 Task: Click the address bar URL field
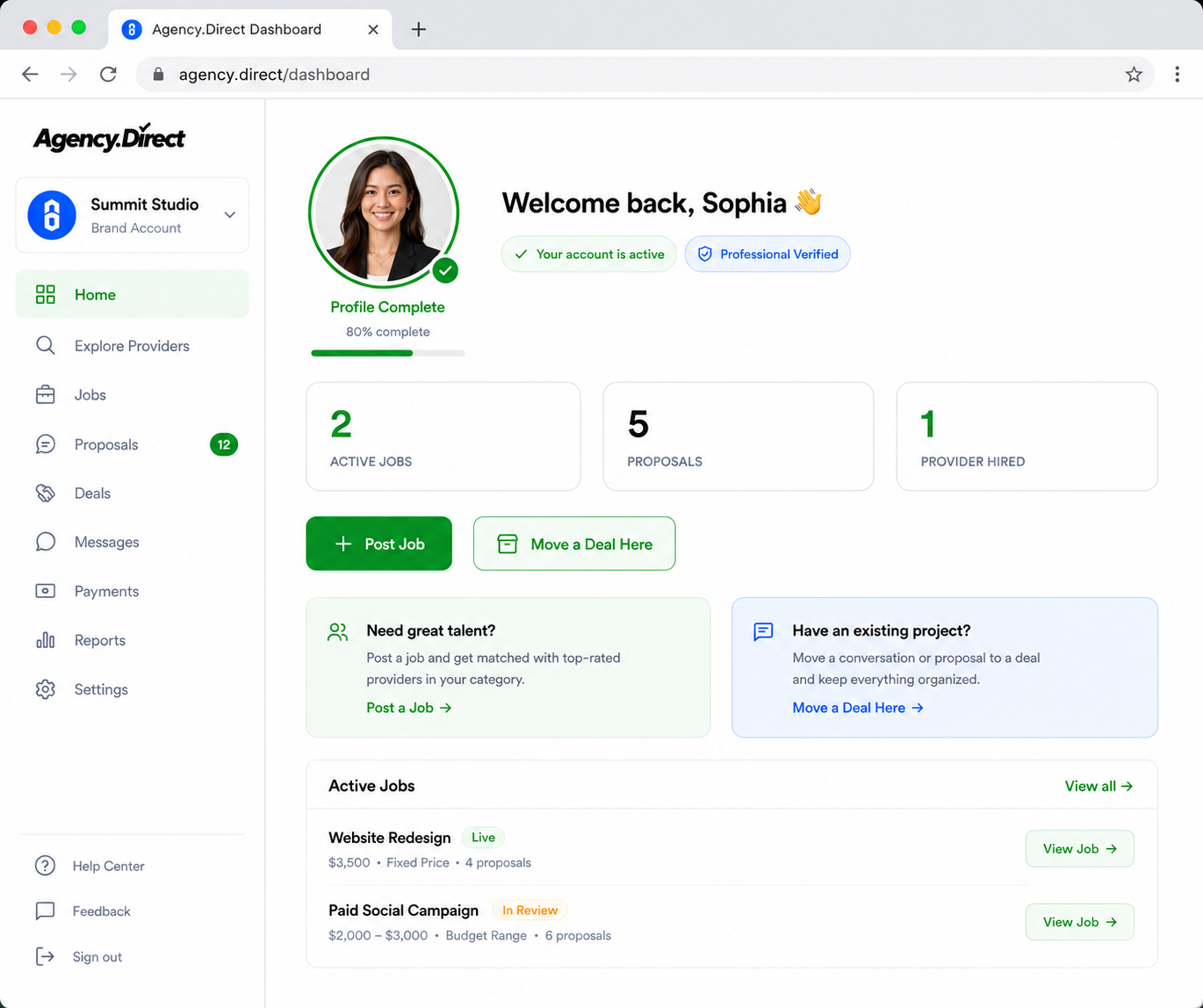click(646, 75)
